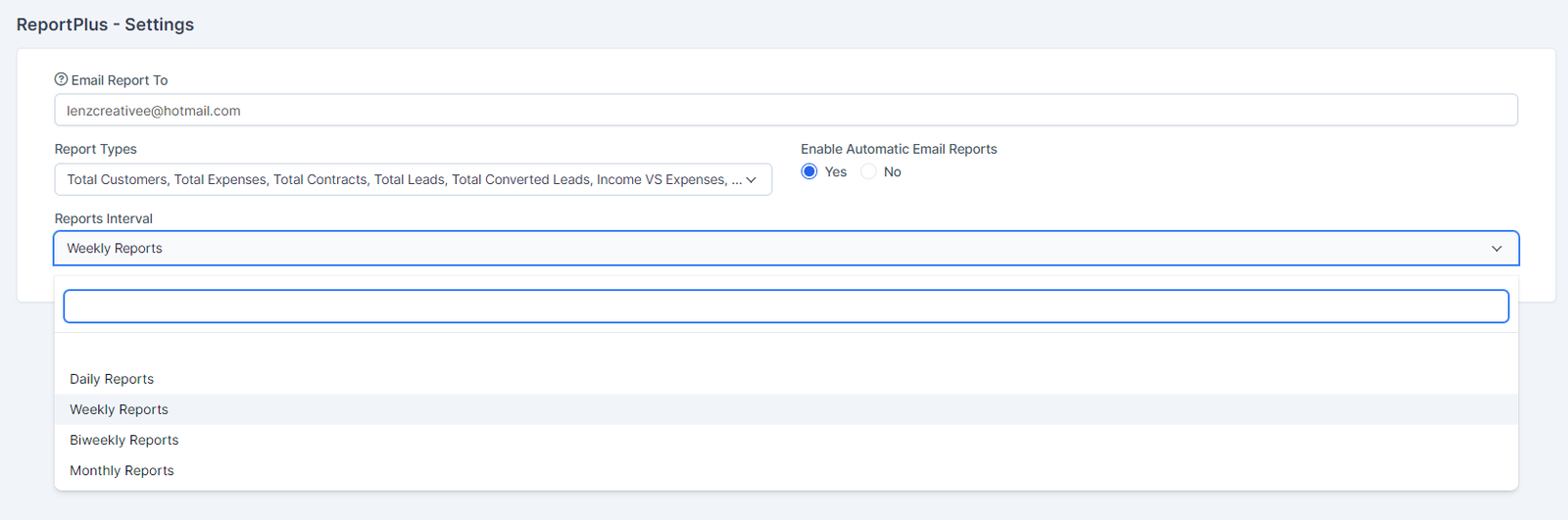Click the ReportPlus - Settings page heading
1568x520 pixels.
(105, 24)
